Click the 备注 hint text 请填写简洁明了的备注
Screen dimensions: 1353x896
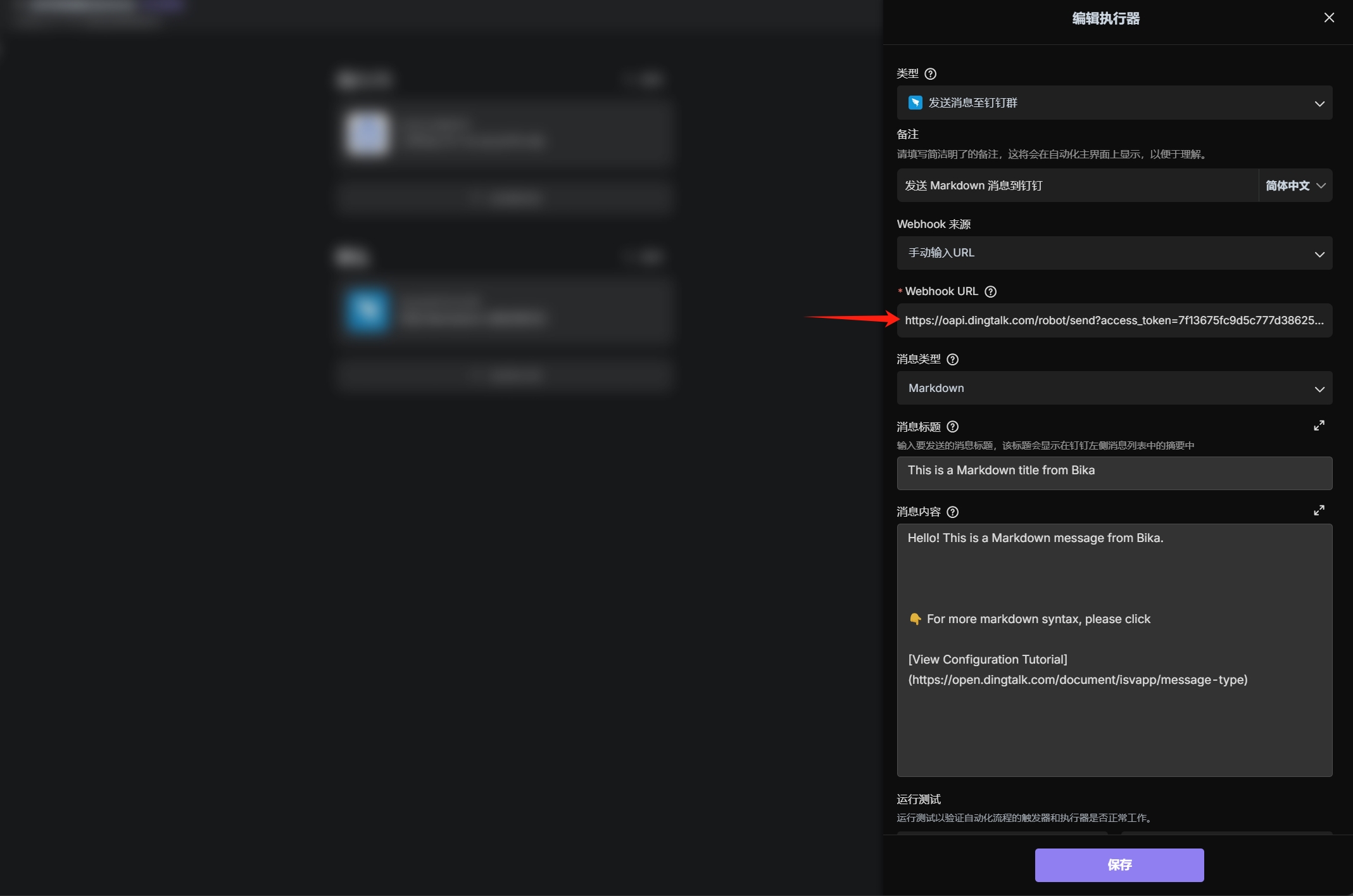pyautogui.click(x=1052, y=154)
